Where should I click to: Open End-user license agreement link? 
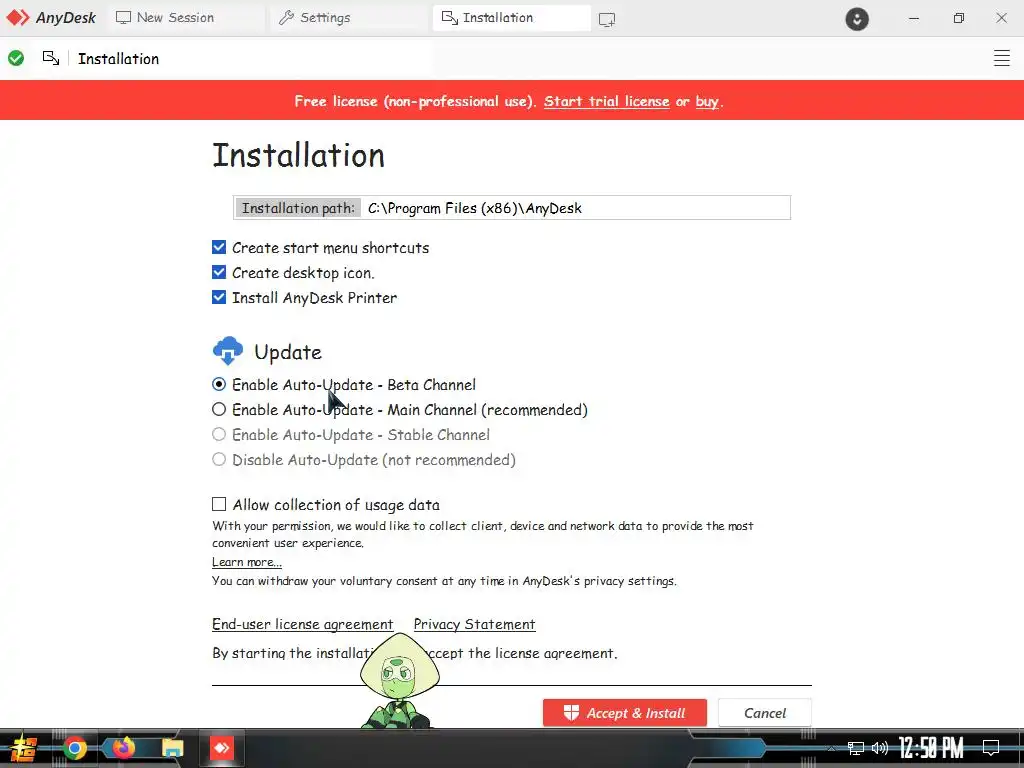coord(302,624)
